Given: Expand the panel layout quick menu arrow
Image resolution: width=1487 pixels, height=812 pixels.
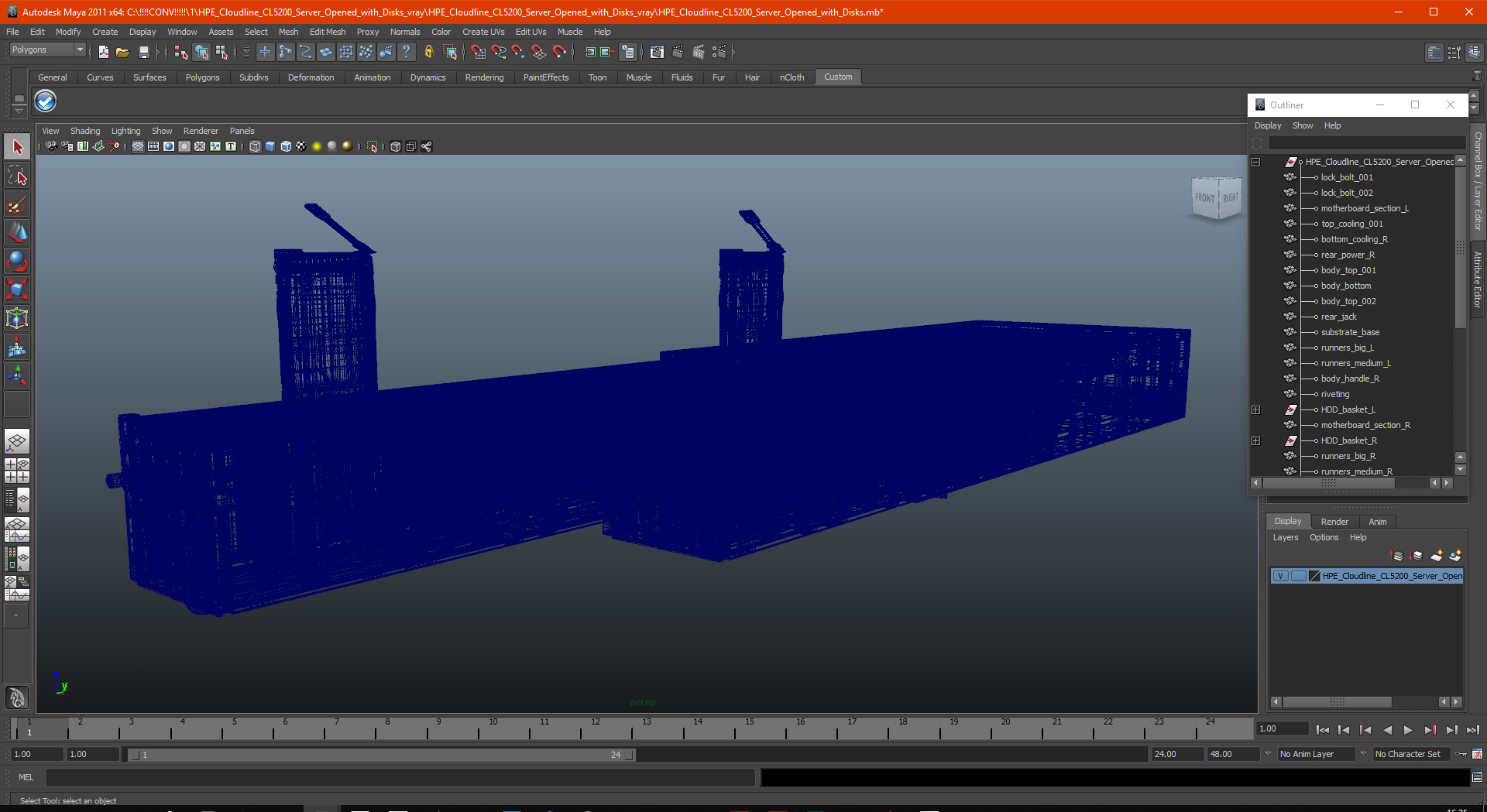Looking at the screenshot, I should (x=15, y=616).
